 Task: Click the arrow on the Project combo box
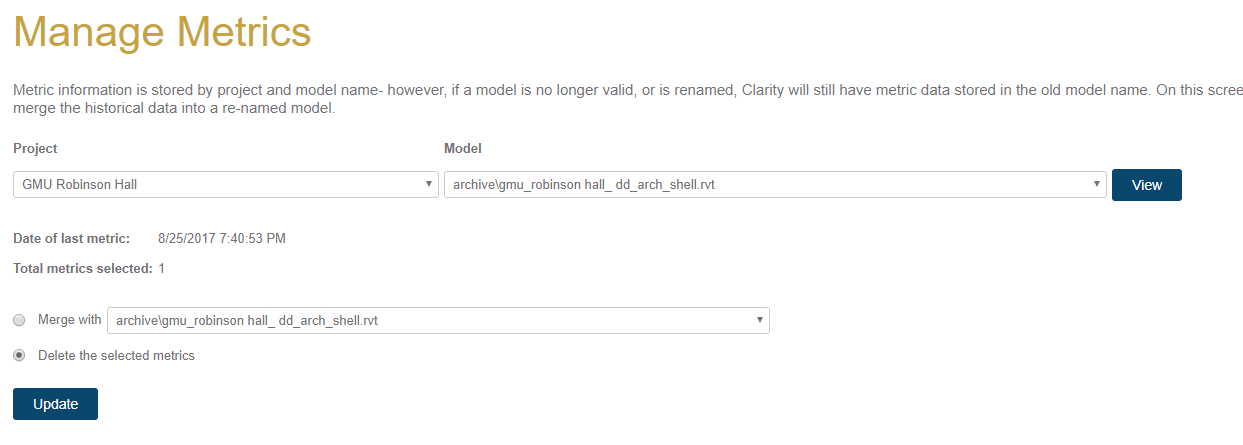tap(429, 185)
